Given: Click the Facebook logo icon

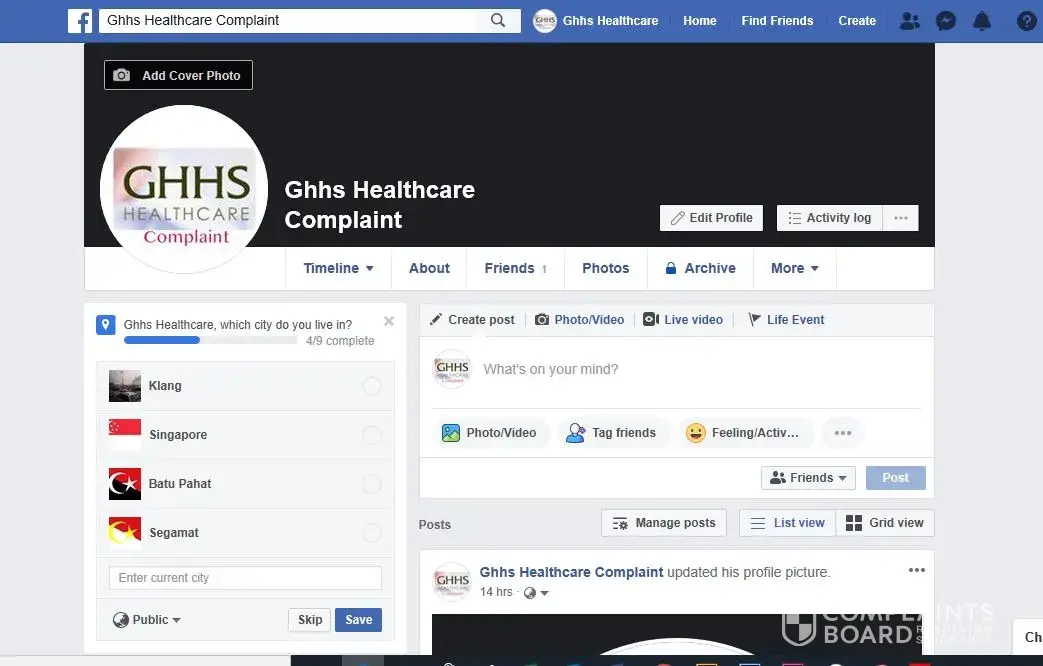Looking at the screenshot, I should tap(80, 20).
